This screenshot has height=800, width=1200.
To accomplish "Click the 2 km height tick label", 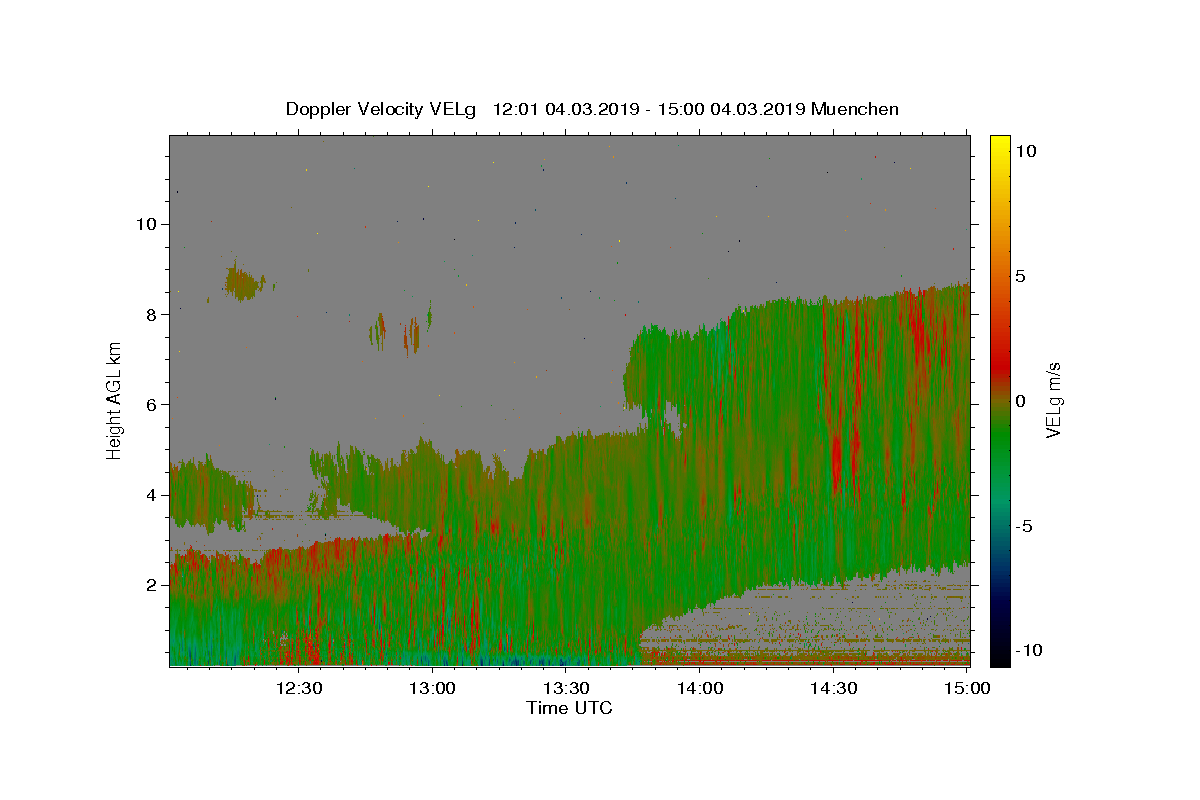I will (154, 585).
